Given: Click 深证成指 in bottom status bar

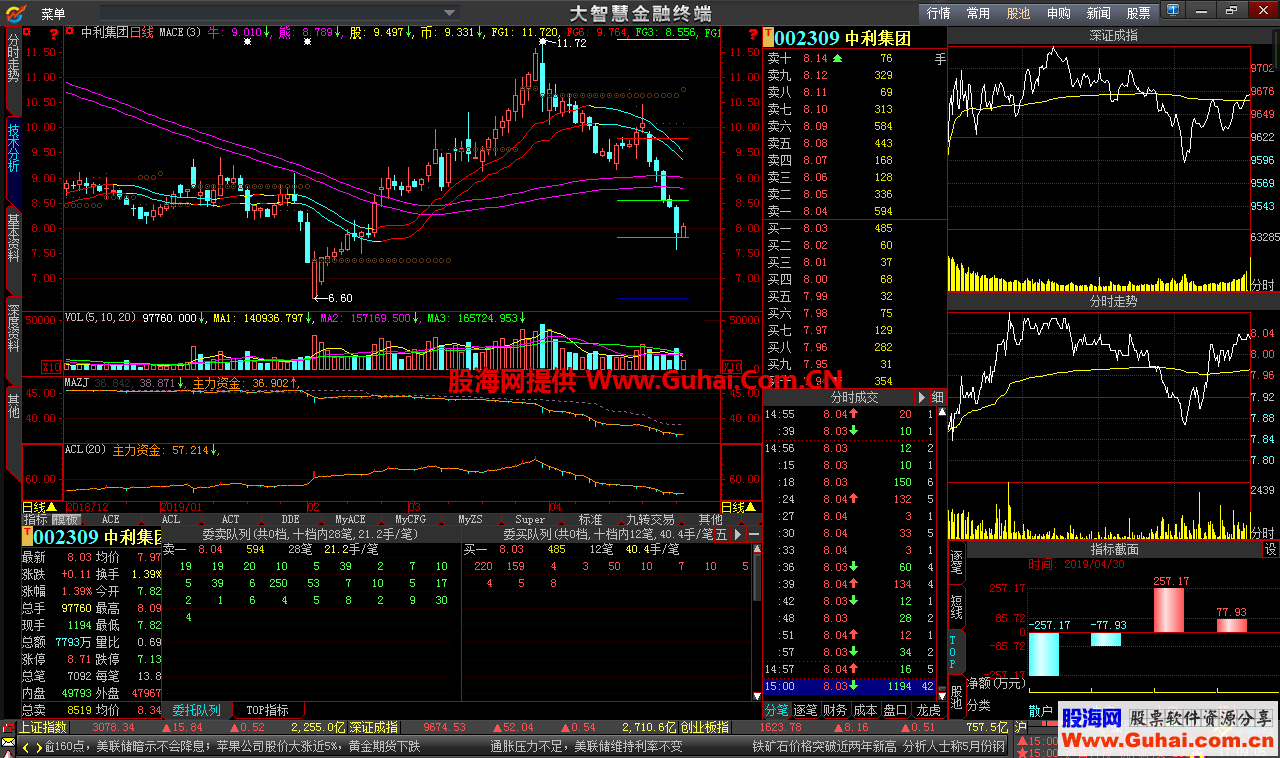Looking at the screenshot, I should [373, 727].
